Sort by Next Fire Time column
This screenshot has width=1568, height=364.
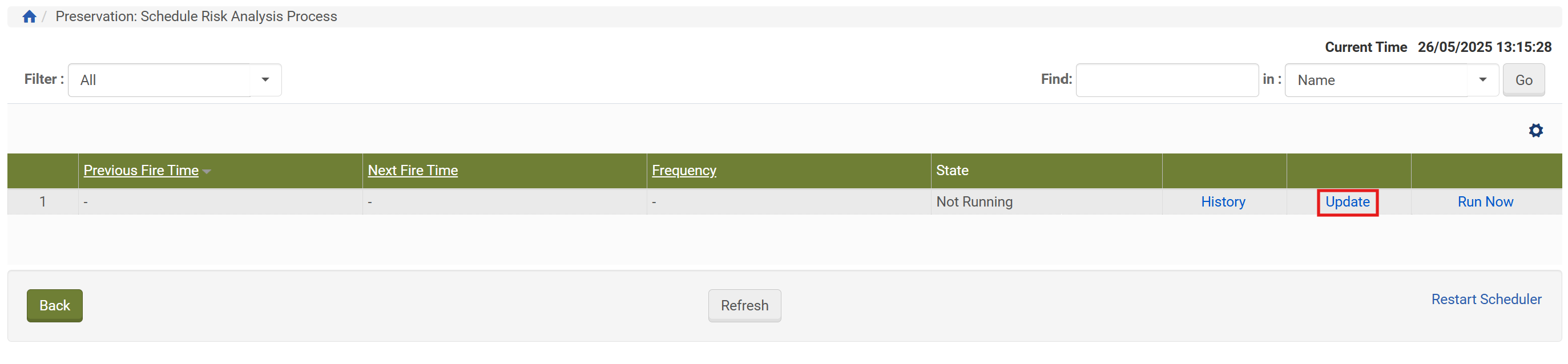tap(412, 171)
